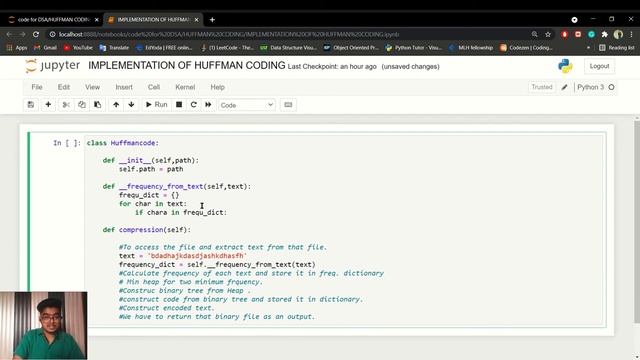
Task: Open the Translate bookmark
Action: point(114,48)
